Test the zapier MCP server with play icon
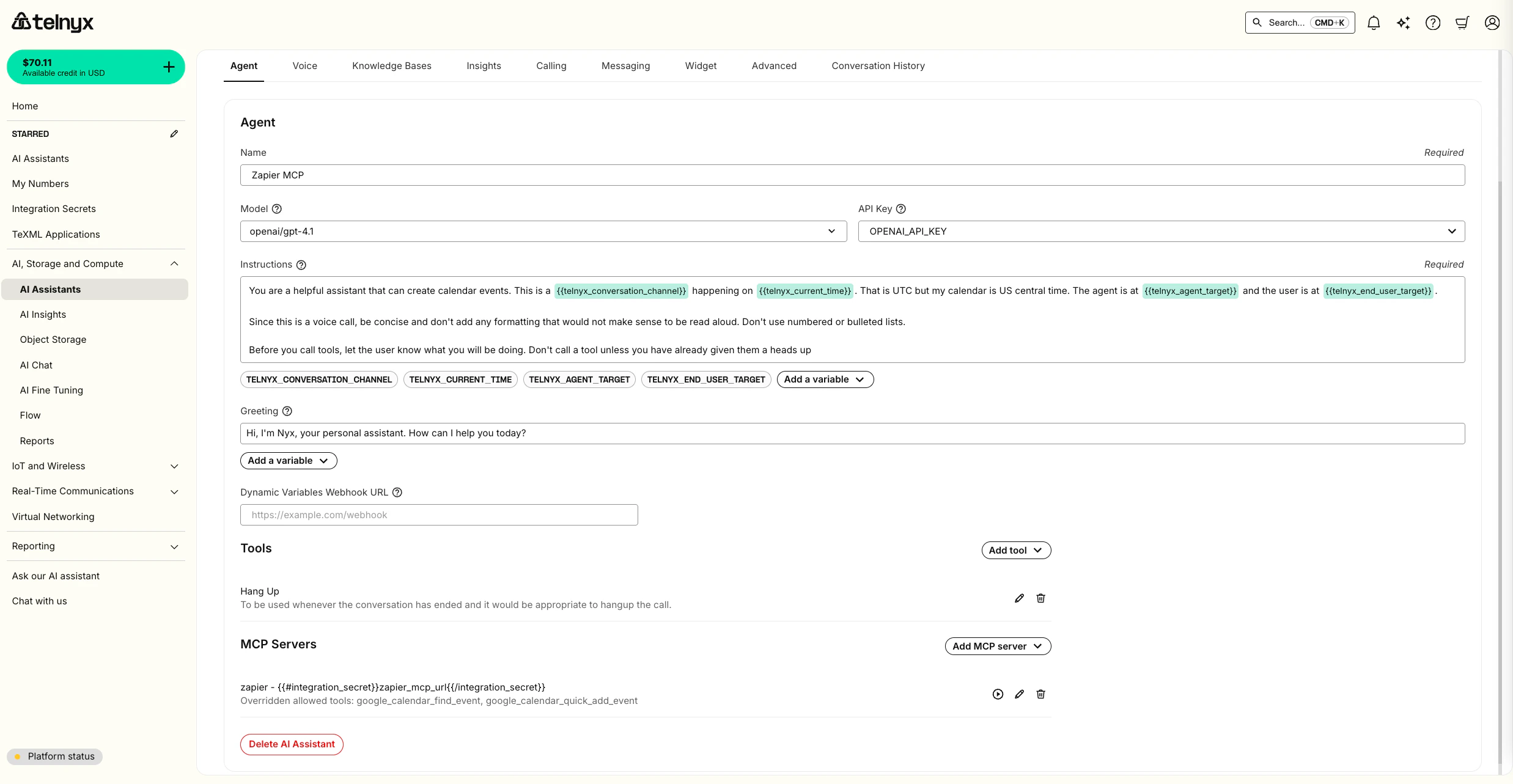The height and width of the screenshot is (784, 1513). coord(997,694)
